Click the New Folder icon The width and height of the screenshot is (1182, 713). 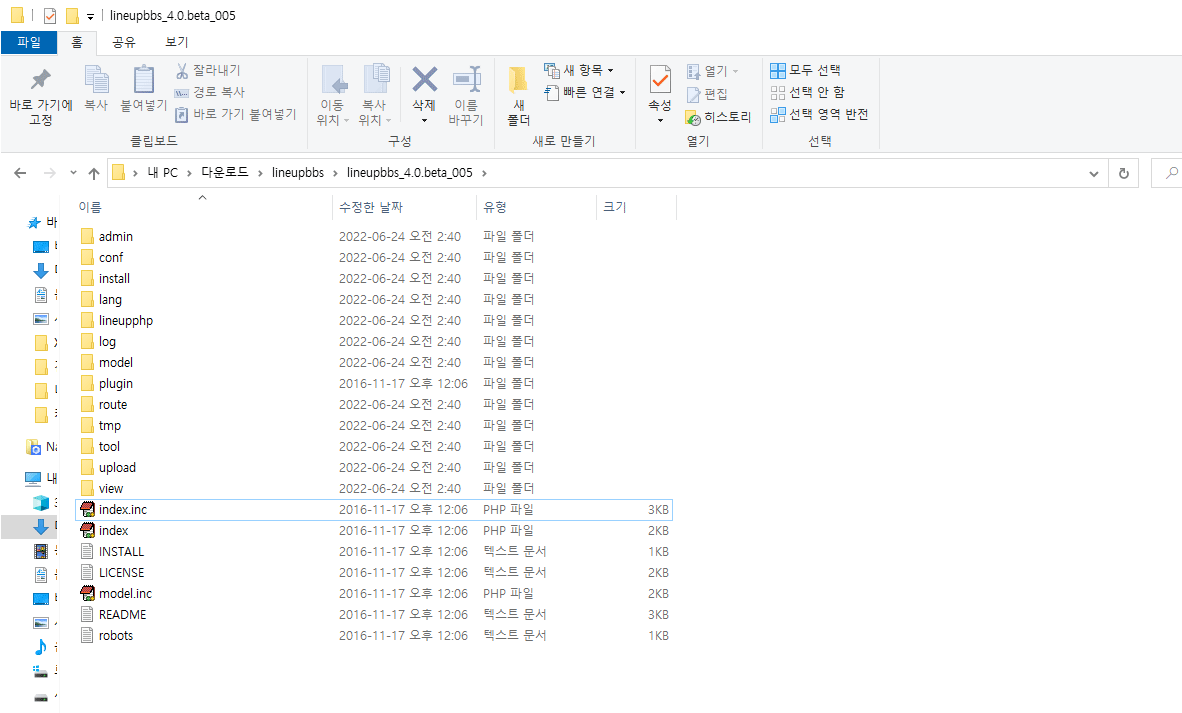pyautogui.click(x=518, y=81)
